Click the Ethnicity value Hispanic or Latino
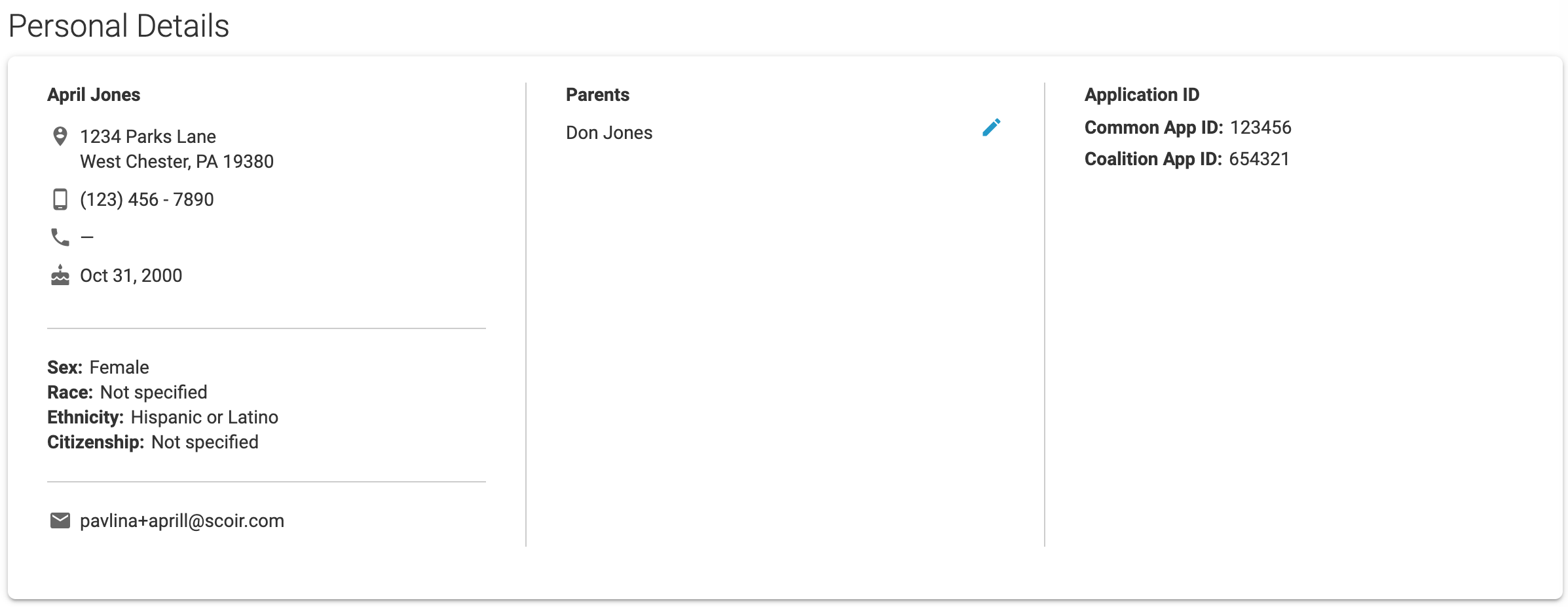 pyautogui.click(x=204, y=418)
